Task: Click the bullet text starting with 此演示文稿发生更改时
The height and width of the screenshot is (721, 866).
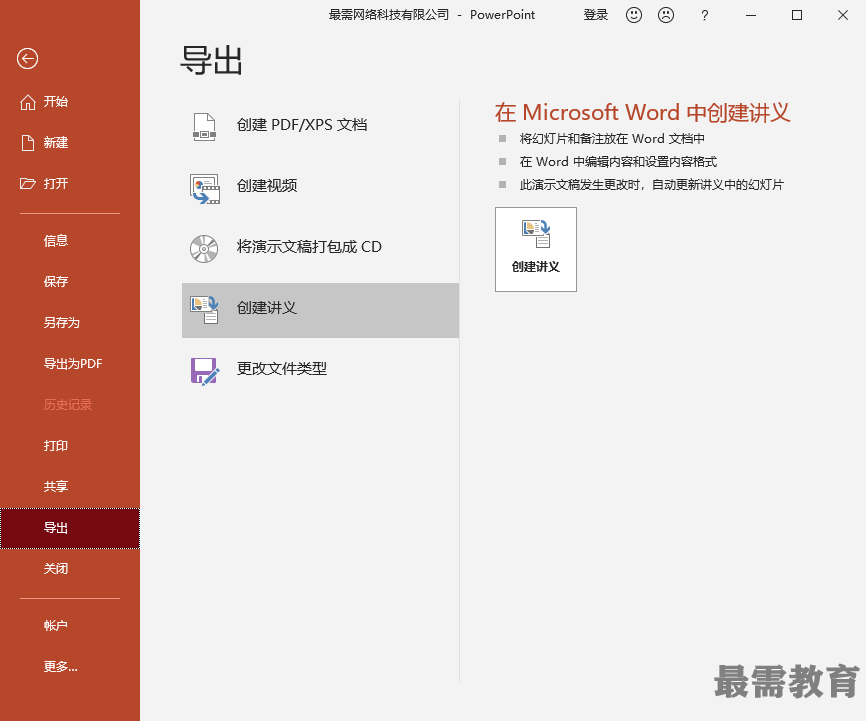Action: coord(652,185)
